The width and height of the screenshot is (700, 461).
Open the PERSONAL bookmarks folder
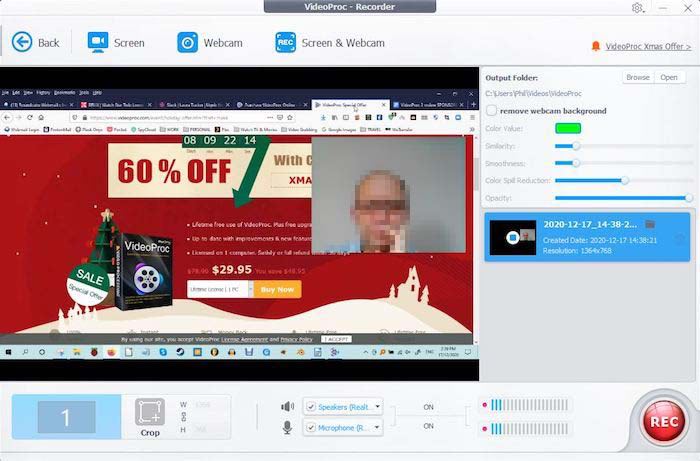[196, 129]
